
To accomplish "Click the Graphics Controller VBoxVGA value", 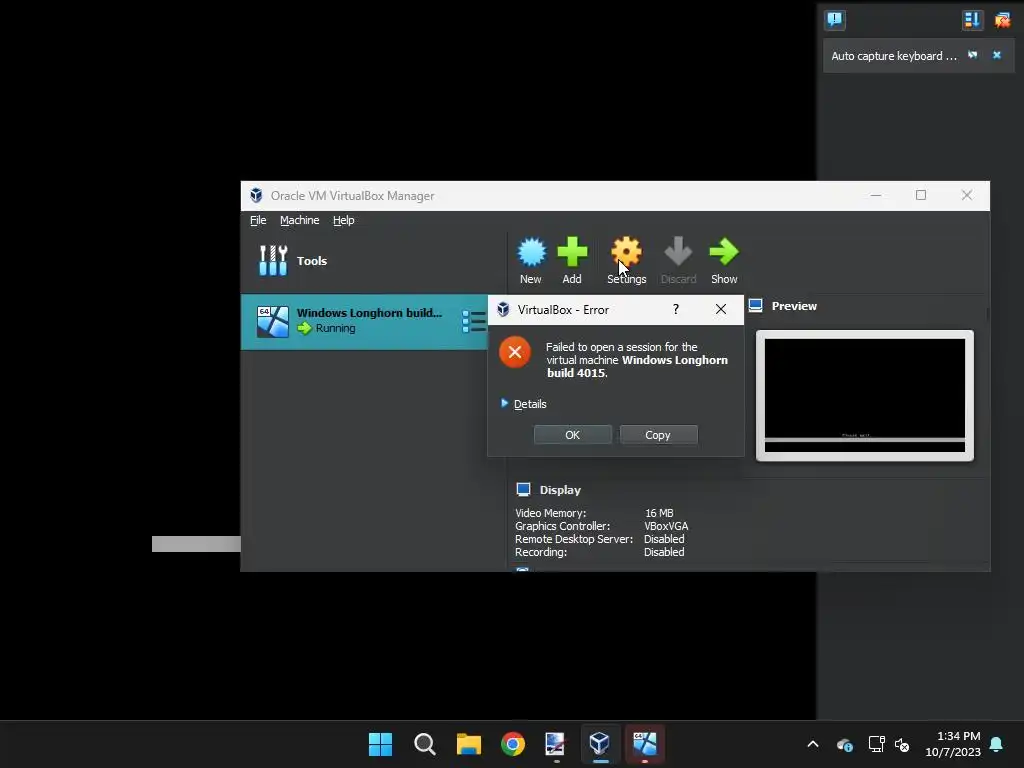I will (666, 526).
